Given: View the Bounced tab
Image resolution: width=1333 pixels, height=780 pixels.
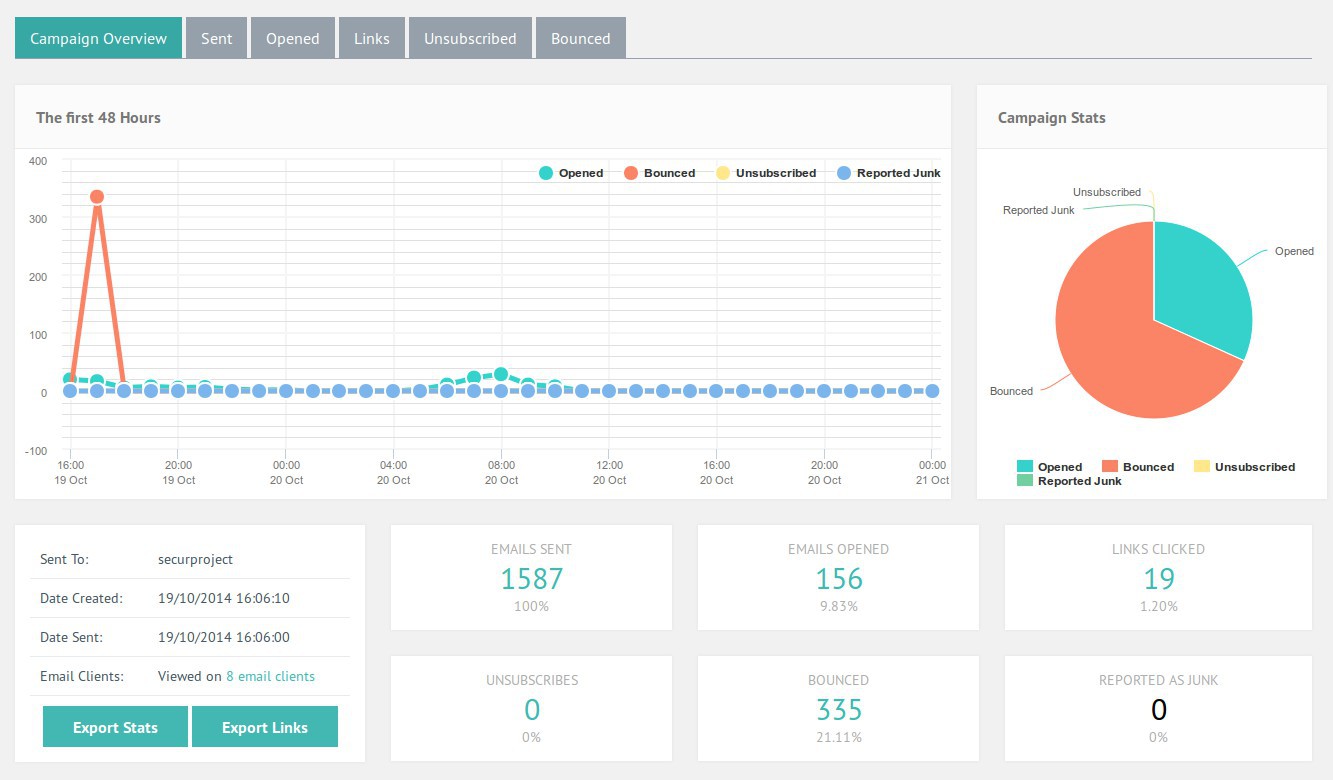Looking at the screenshot, I should click(581, 38).
